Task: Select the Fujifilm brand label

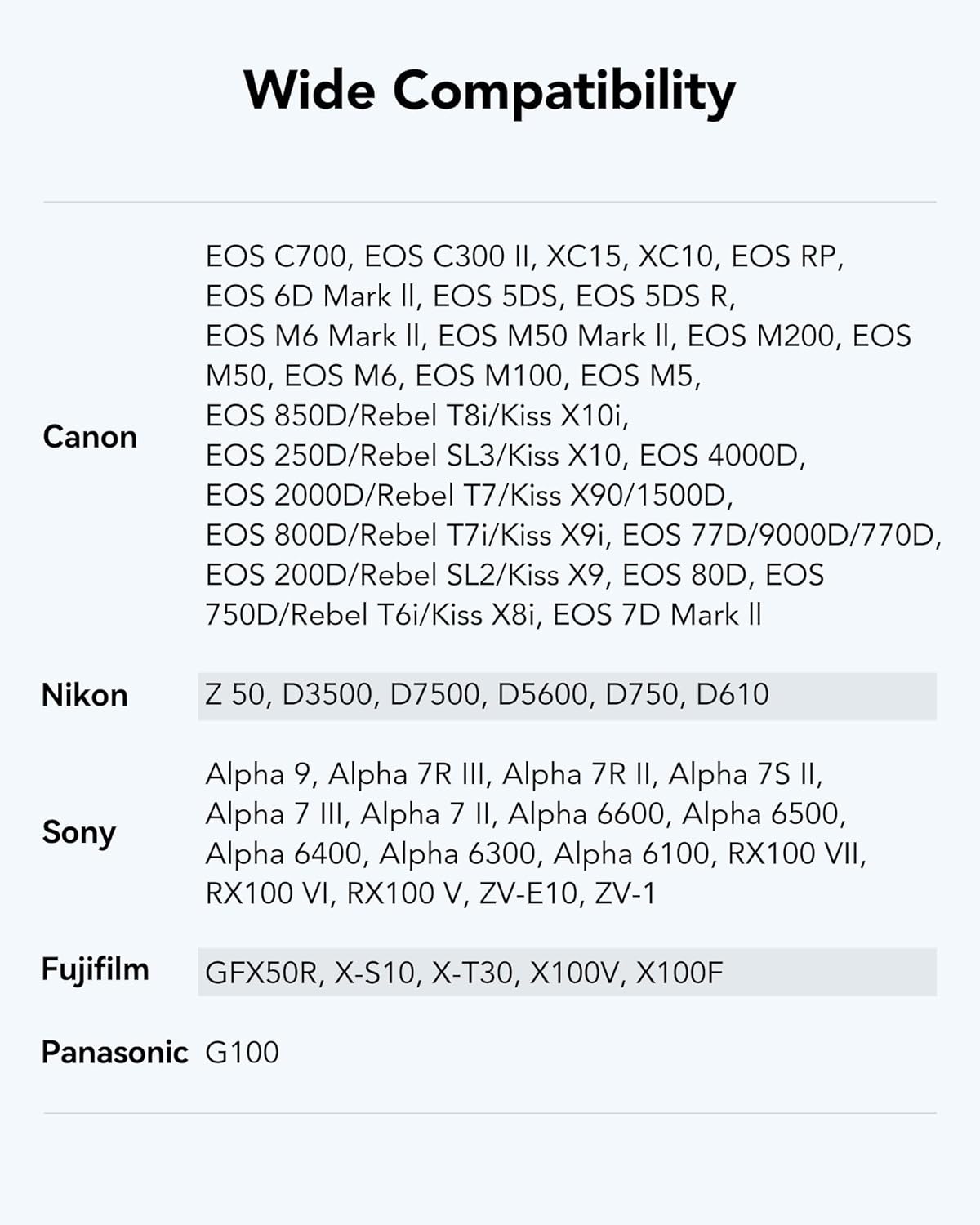Action: [96, 969]
